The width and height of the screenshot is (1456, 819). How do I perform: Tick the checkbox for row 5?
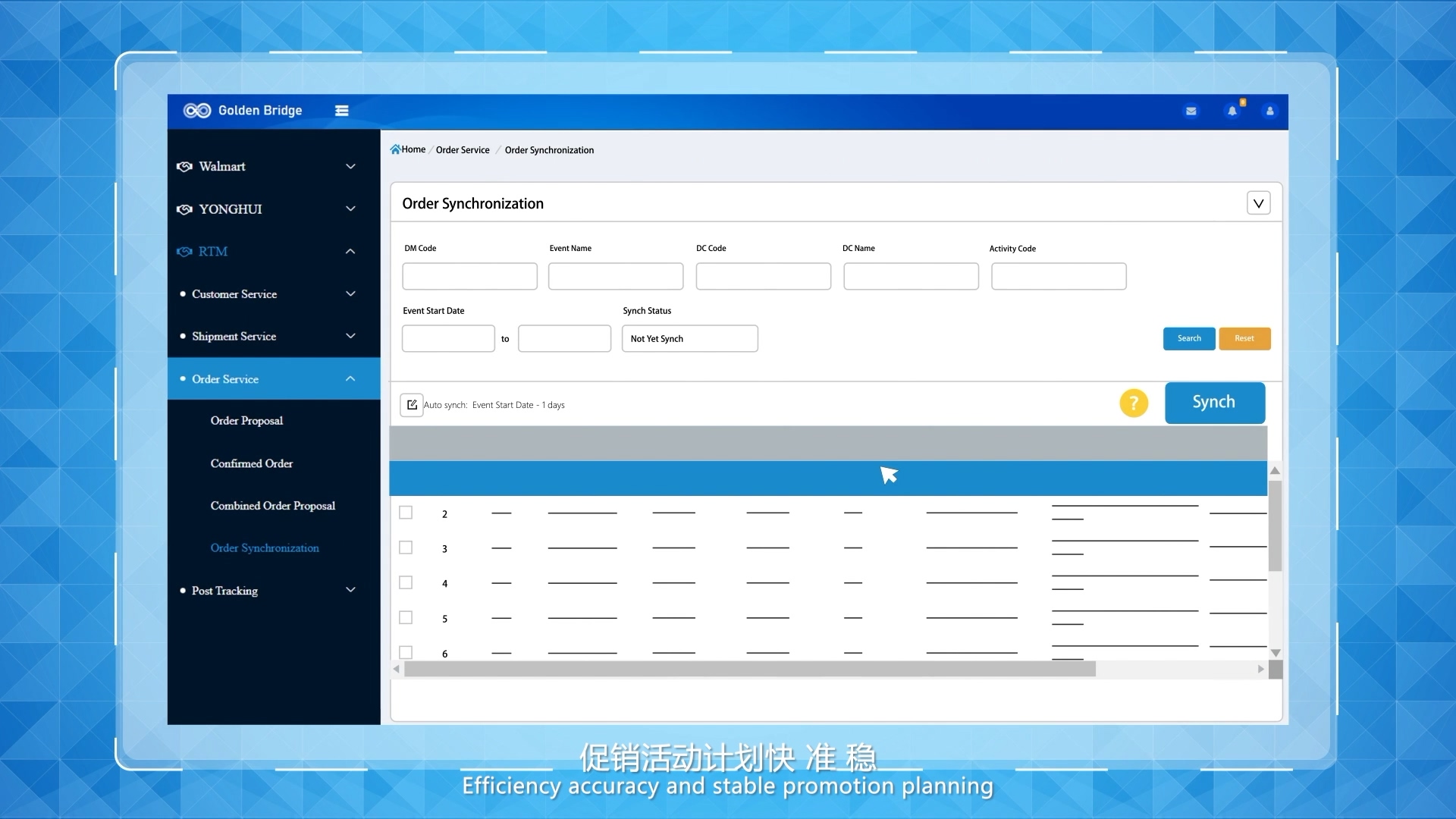click(406, 617)
